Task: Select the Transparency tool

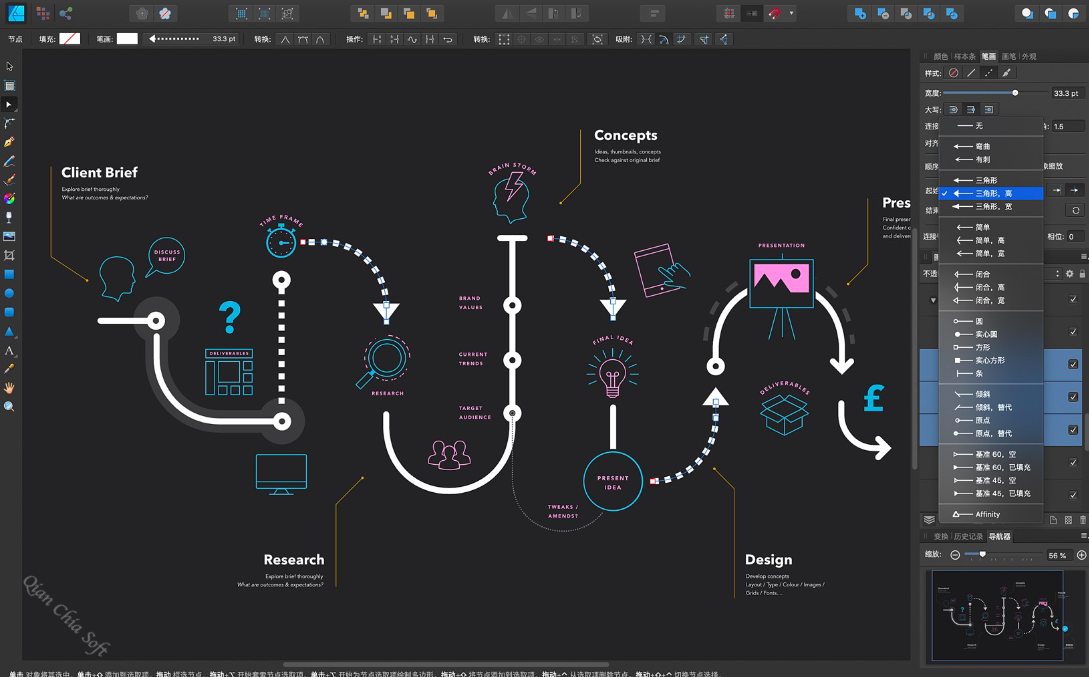Action: 9,217
